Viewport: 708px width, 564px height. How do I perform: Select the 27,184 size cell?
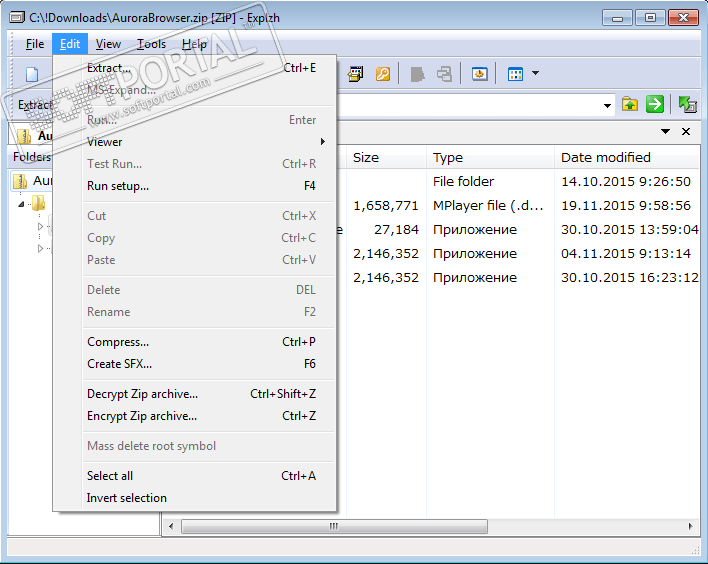[x=396, y=230]
